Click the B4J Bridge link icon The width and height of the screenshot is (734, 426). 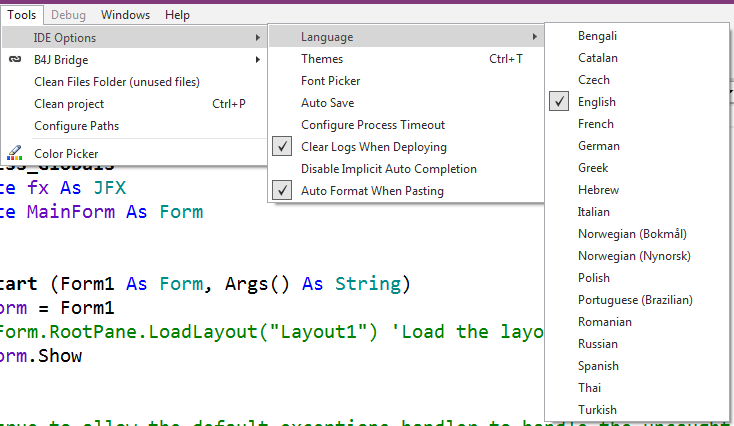pos(15,59)
